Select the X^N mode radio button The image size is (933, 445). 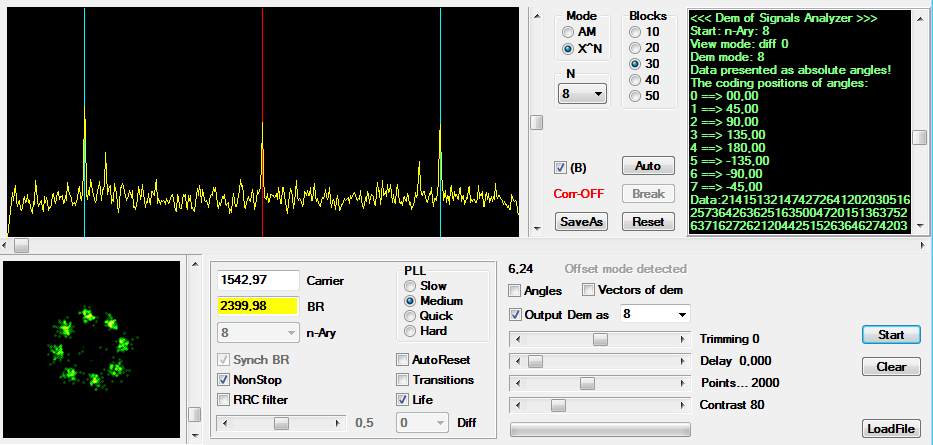tap(568, 49)
